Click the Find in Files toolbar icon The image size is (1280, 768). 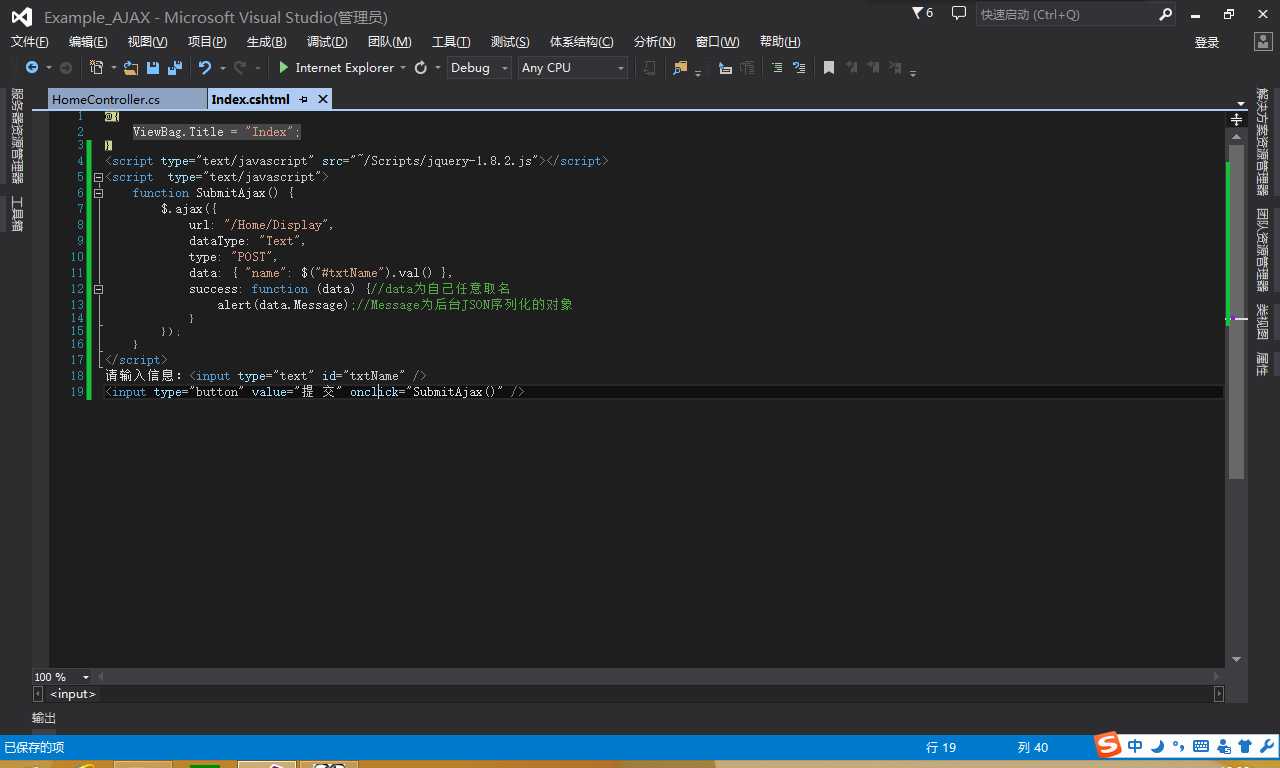click(681, 67)
